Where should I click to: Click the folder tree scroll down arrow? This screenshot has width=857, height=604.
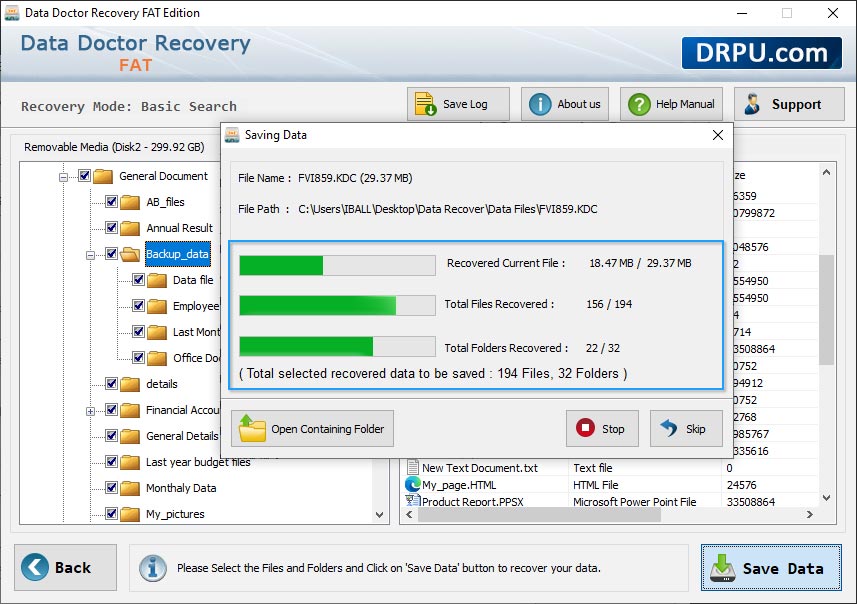click(379, 514)
